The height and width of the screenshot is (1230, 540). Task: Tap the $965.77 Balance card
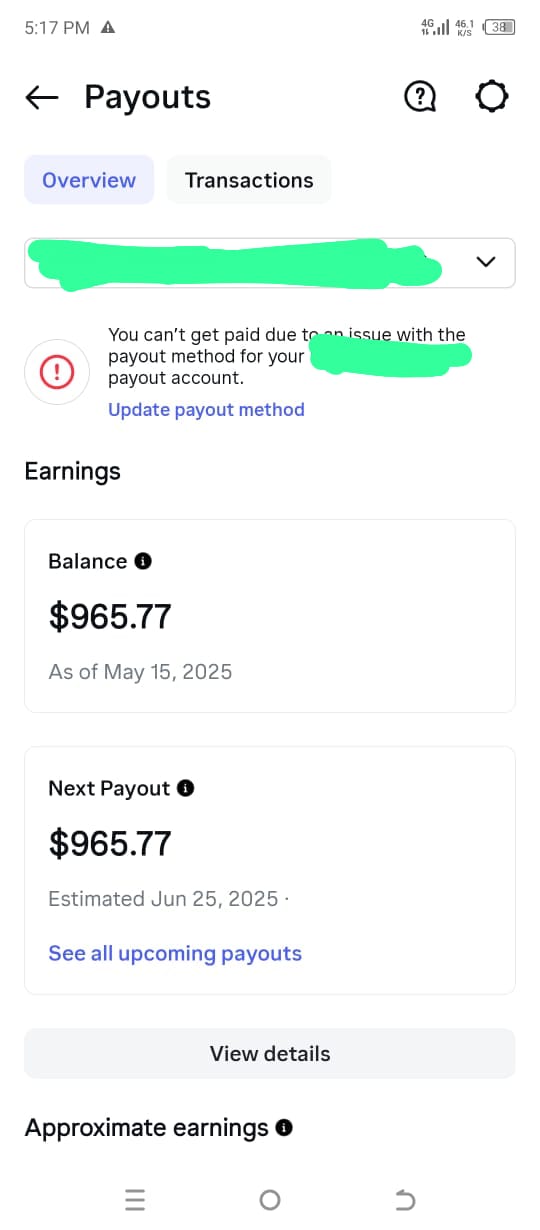pyautogui.click(x=270, y=616)
